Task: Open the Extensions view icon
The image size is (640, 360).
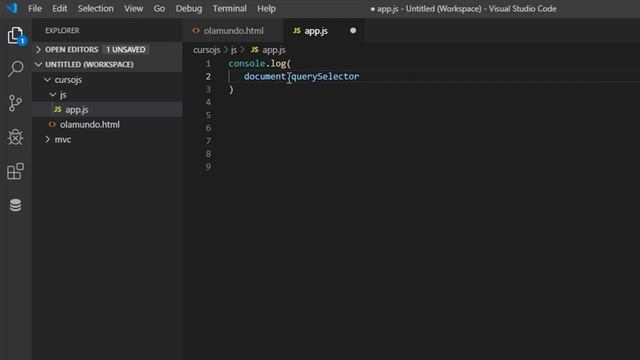Action: pyautogui.click(x=16, y=171)
